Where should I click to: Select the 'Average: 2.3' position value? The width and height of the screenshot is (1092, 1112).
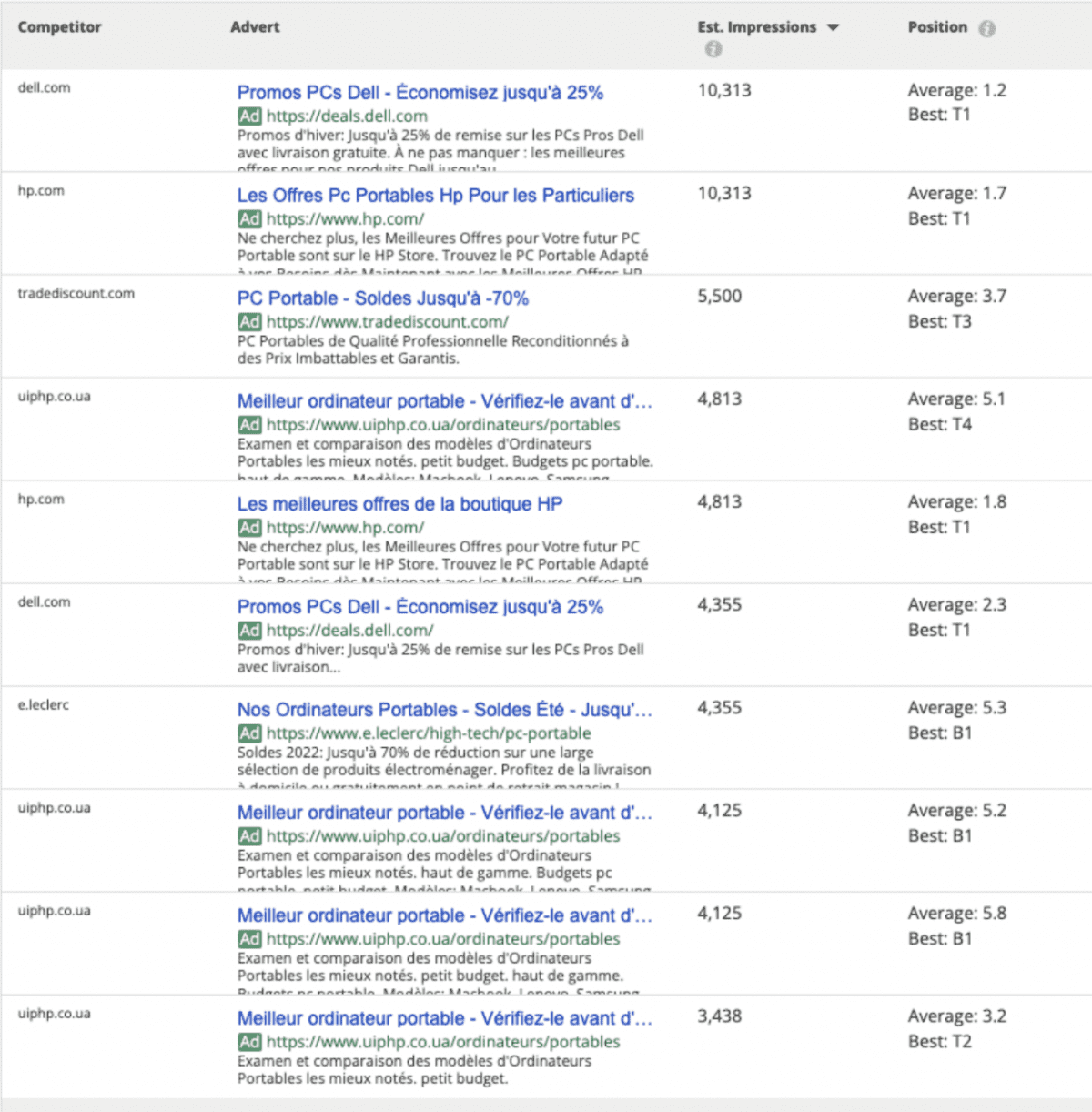coord(957,605)
